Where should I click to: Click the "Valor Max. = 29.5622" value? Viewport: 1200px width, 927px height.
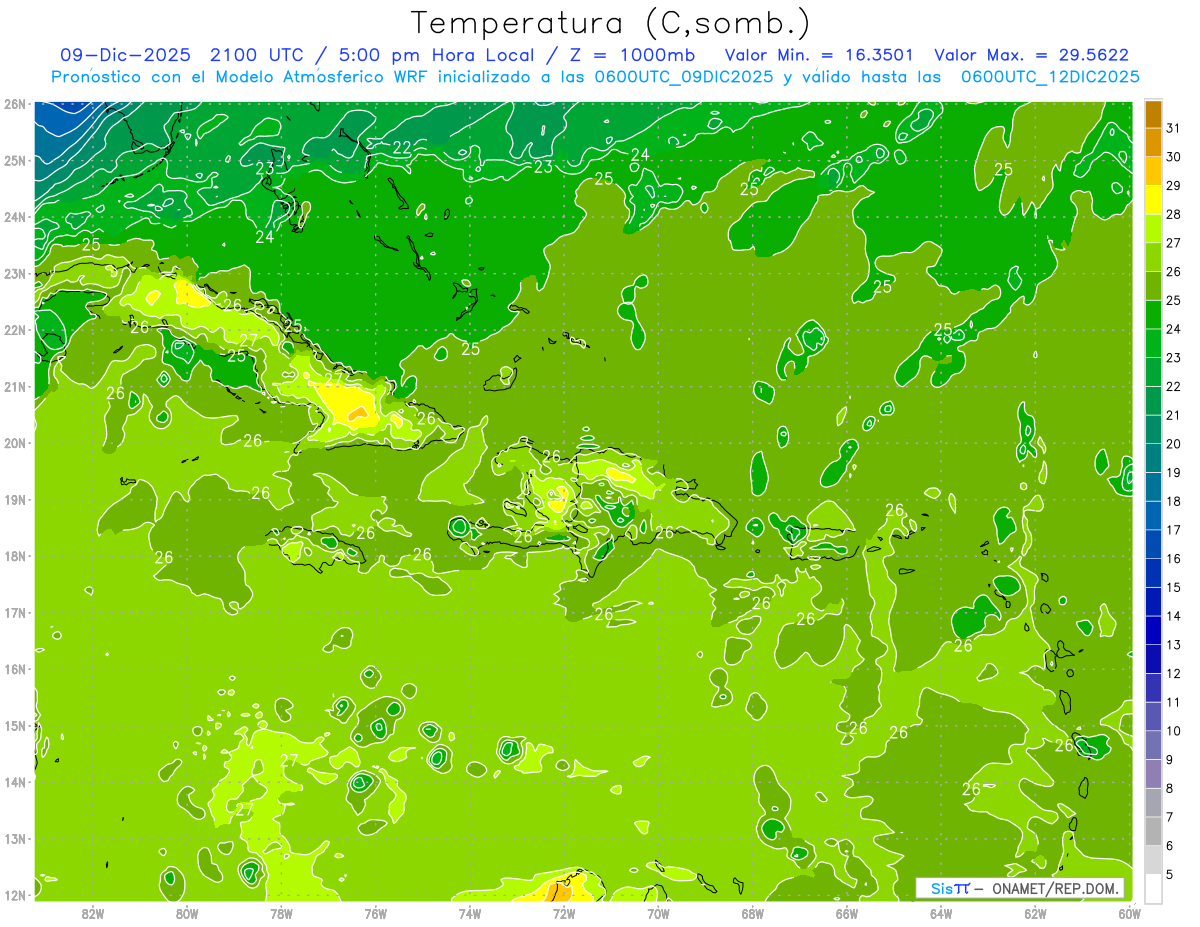coord(1031,55)
